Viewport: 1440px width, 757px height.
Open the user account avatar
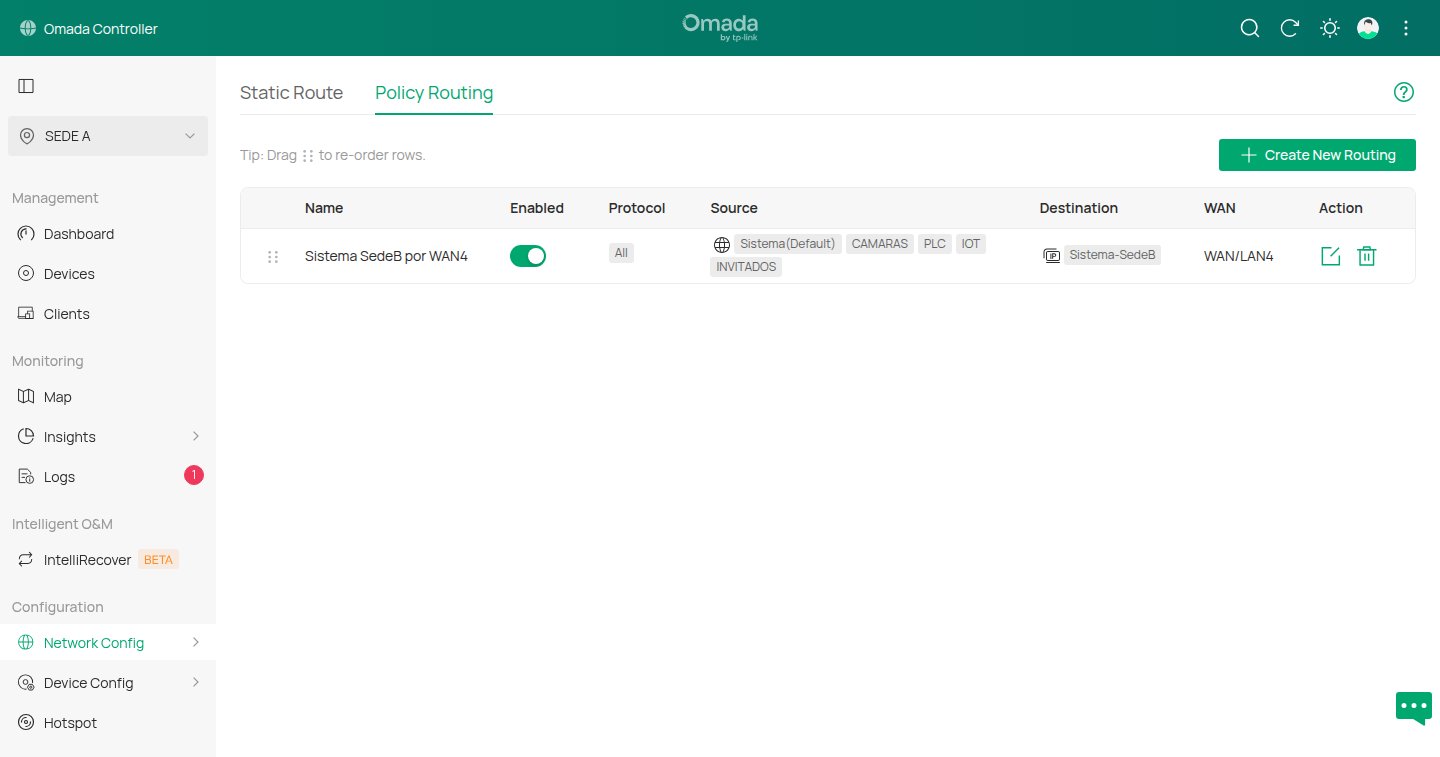(1368, 28)
